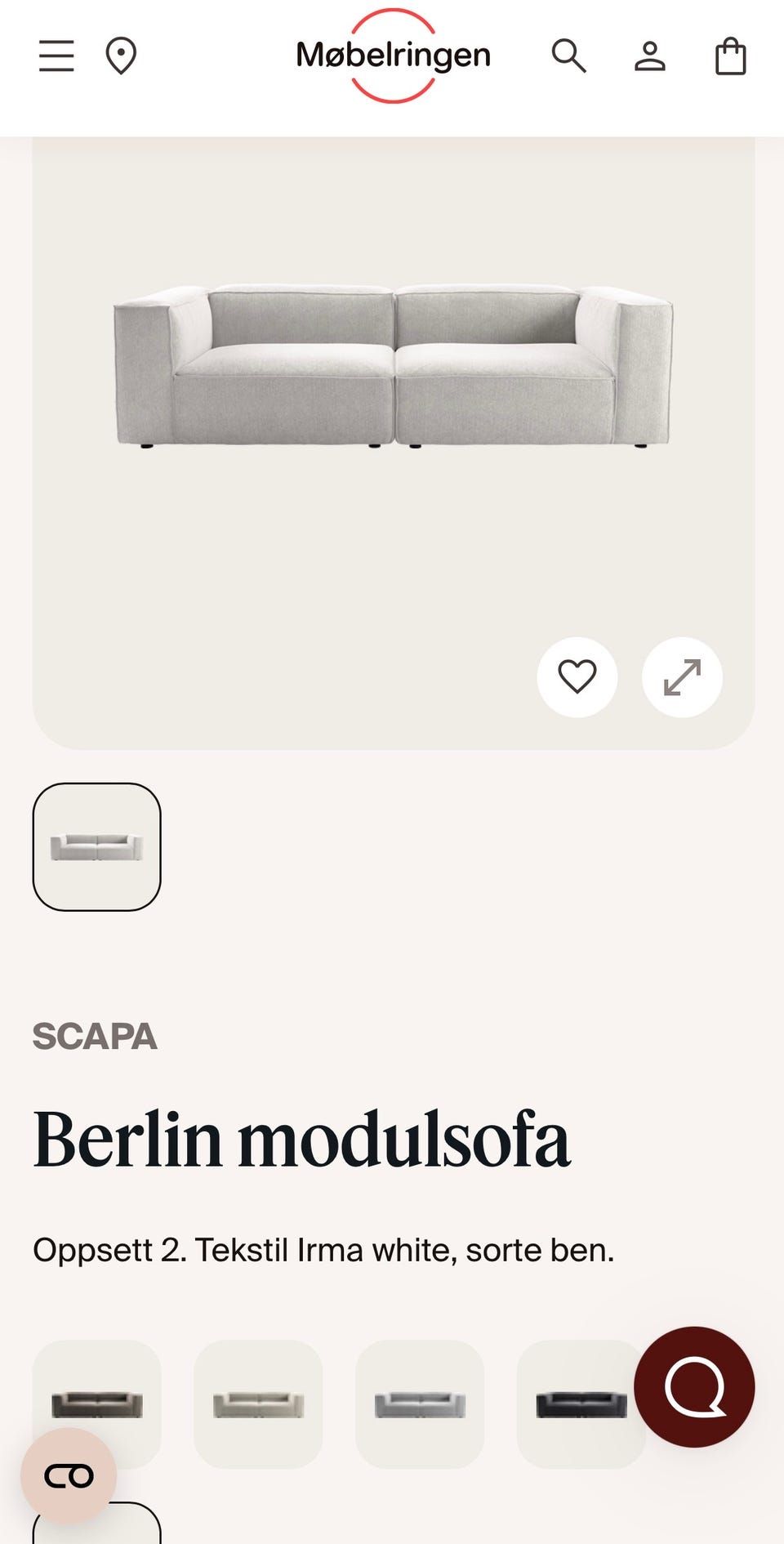Open the store locator pin icon
784x1544 pixels.
[x=121, y=56]
